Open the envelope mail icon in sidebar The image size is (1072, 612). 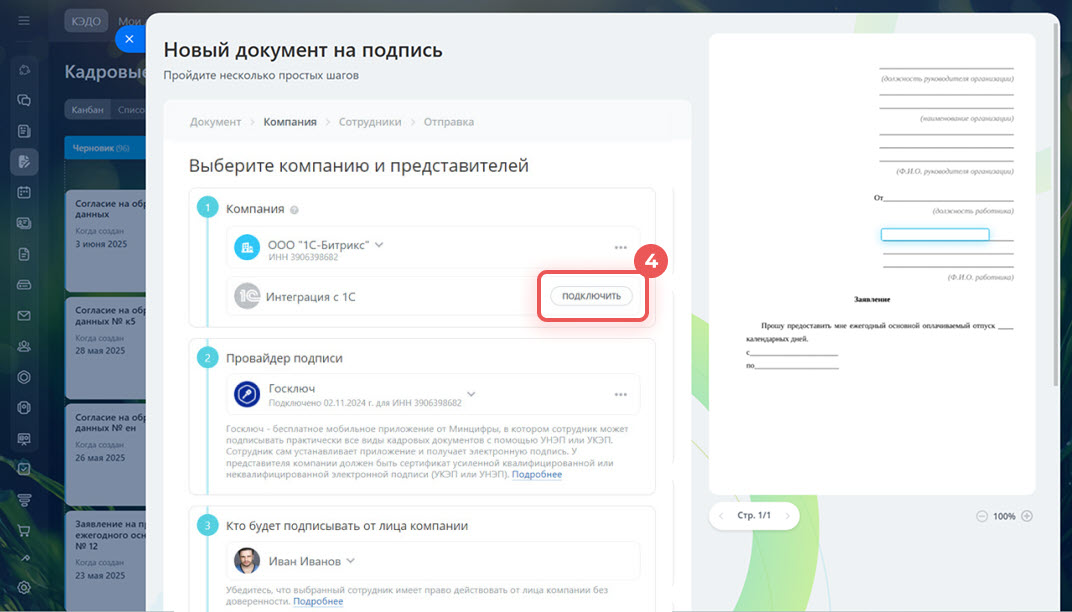coord(24,316)
